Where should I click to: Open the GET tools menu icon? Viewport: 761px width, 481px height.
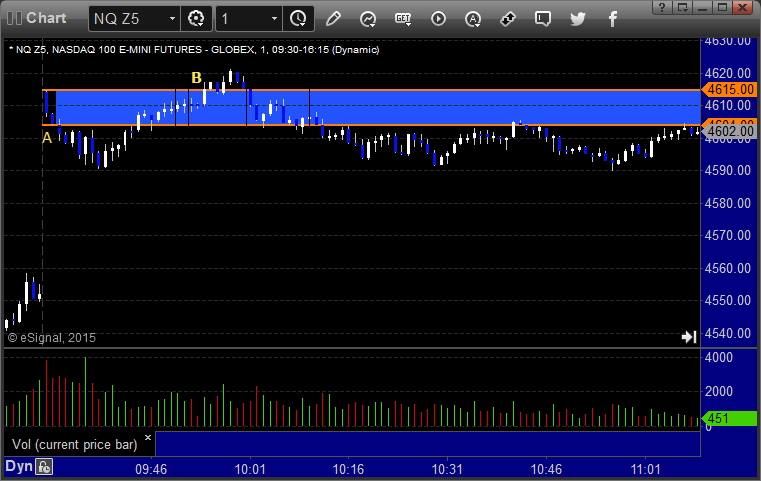pos(403,19)
